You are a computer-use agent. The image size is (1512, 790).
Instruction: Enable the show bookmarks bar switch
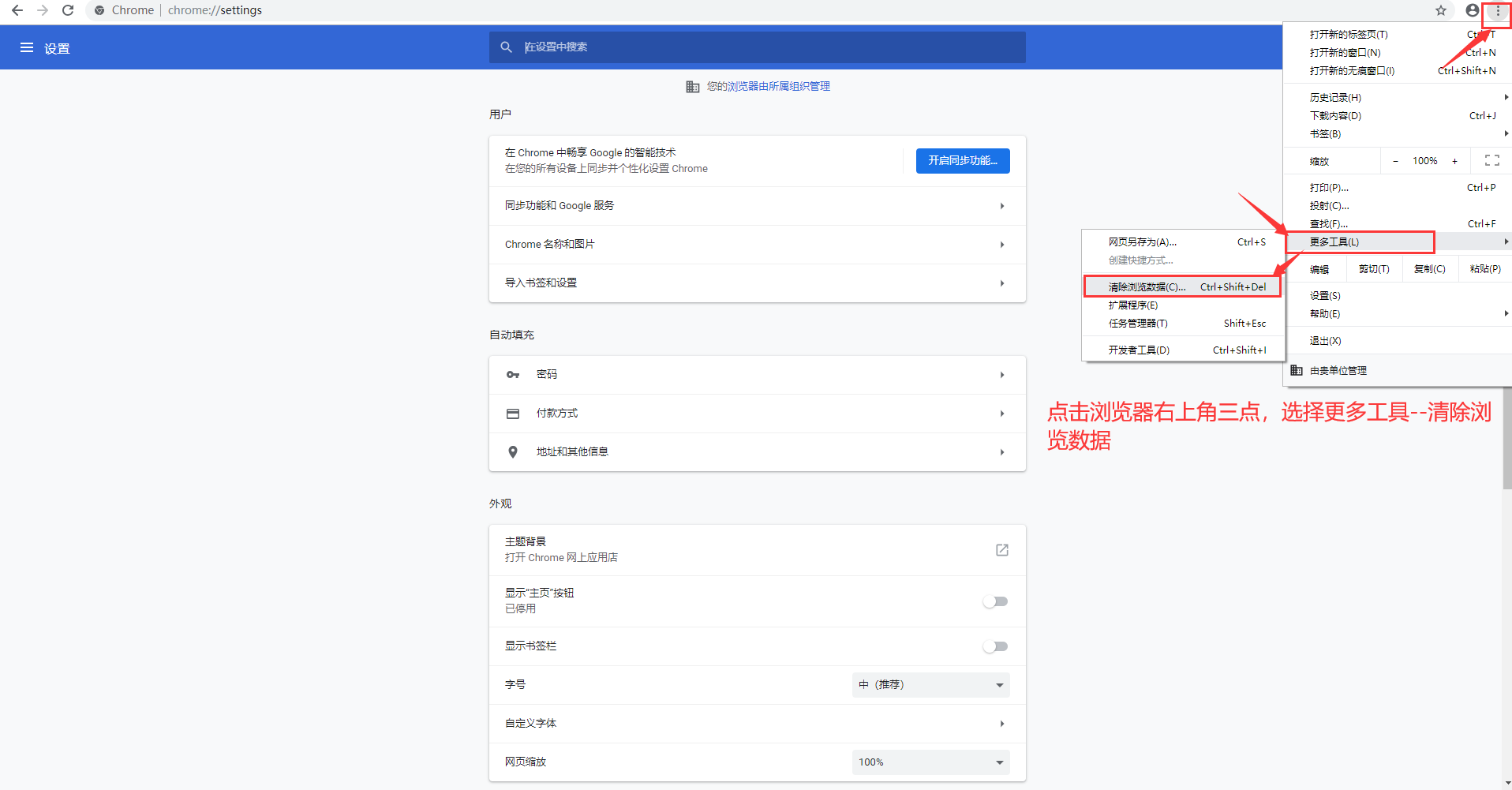(995, 646)
